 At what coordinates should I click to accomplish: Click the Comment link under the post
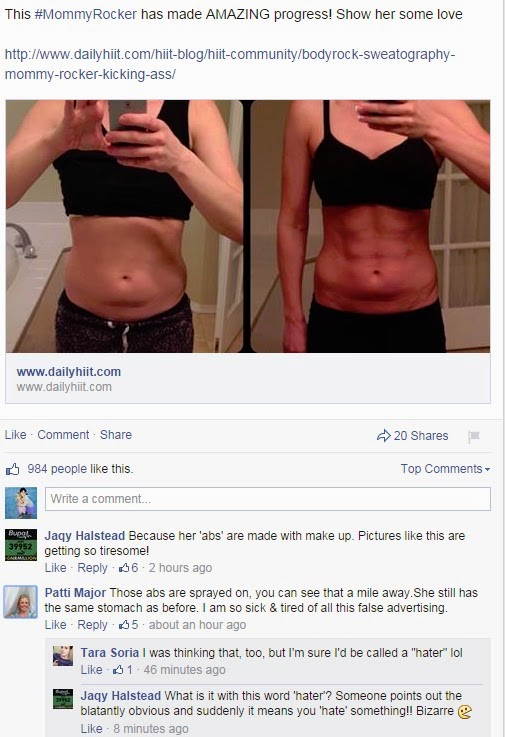coord(63,435)
